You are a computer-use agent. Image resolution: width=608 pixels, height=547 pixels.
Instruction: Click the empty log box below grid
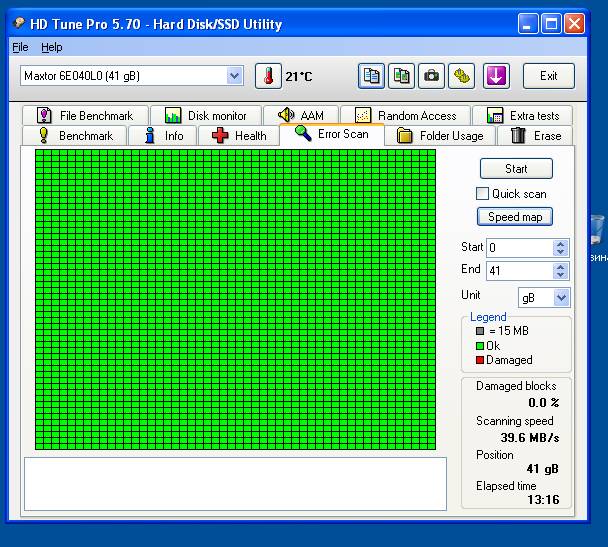[235, 484]
